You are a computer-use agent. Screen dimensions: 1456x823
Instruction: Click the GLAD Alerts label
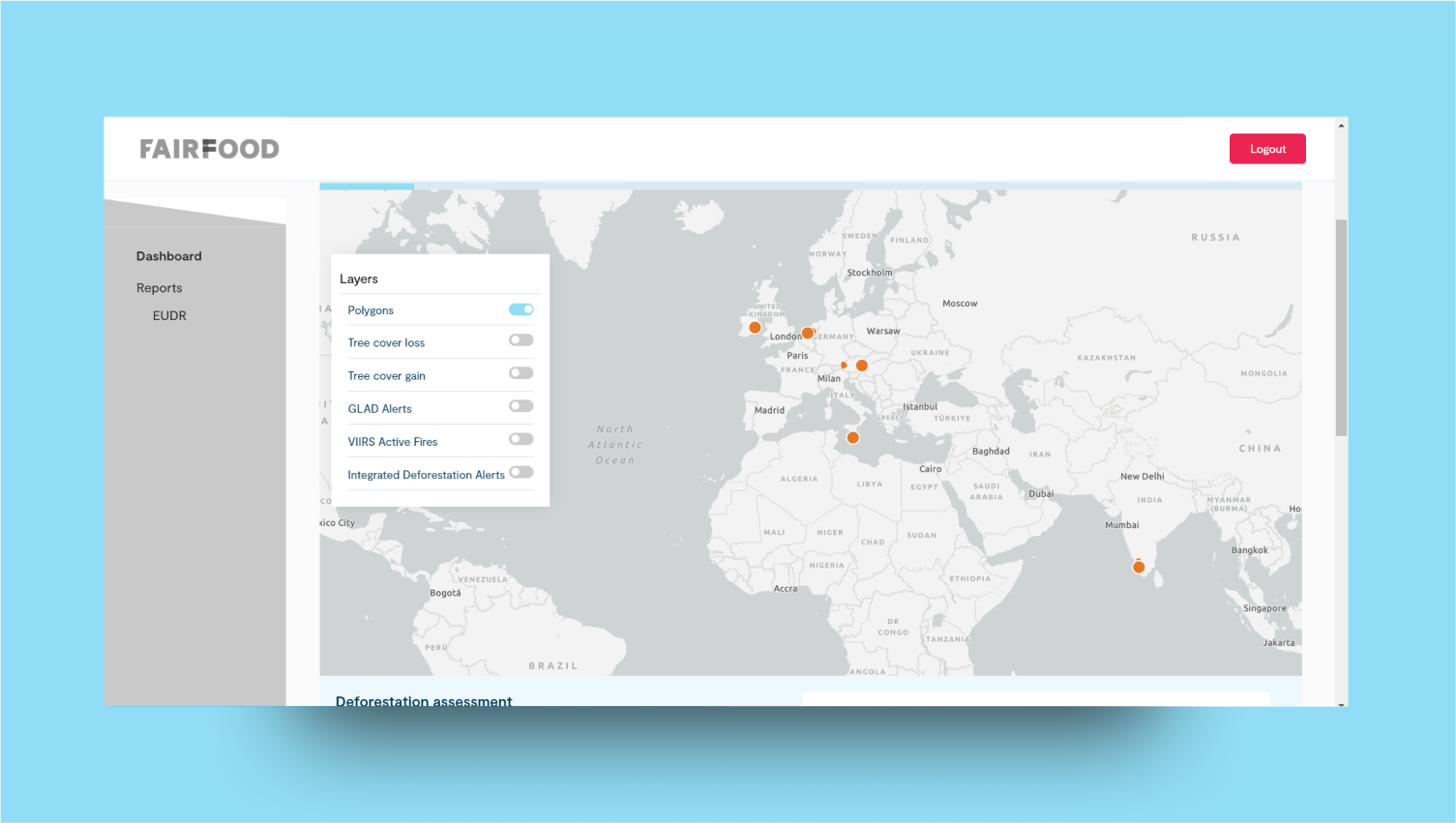tap(380, 409)
